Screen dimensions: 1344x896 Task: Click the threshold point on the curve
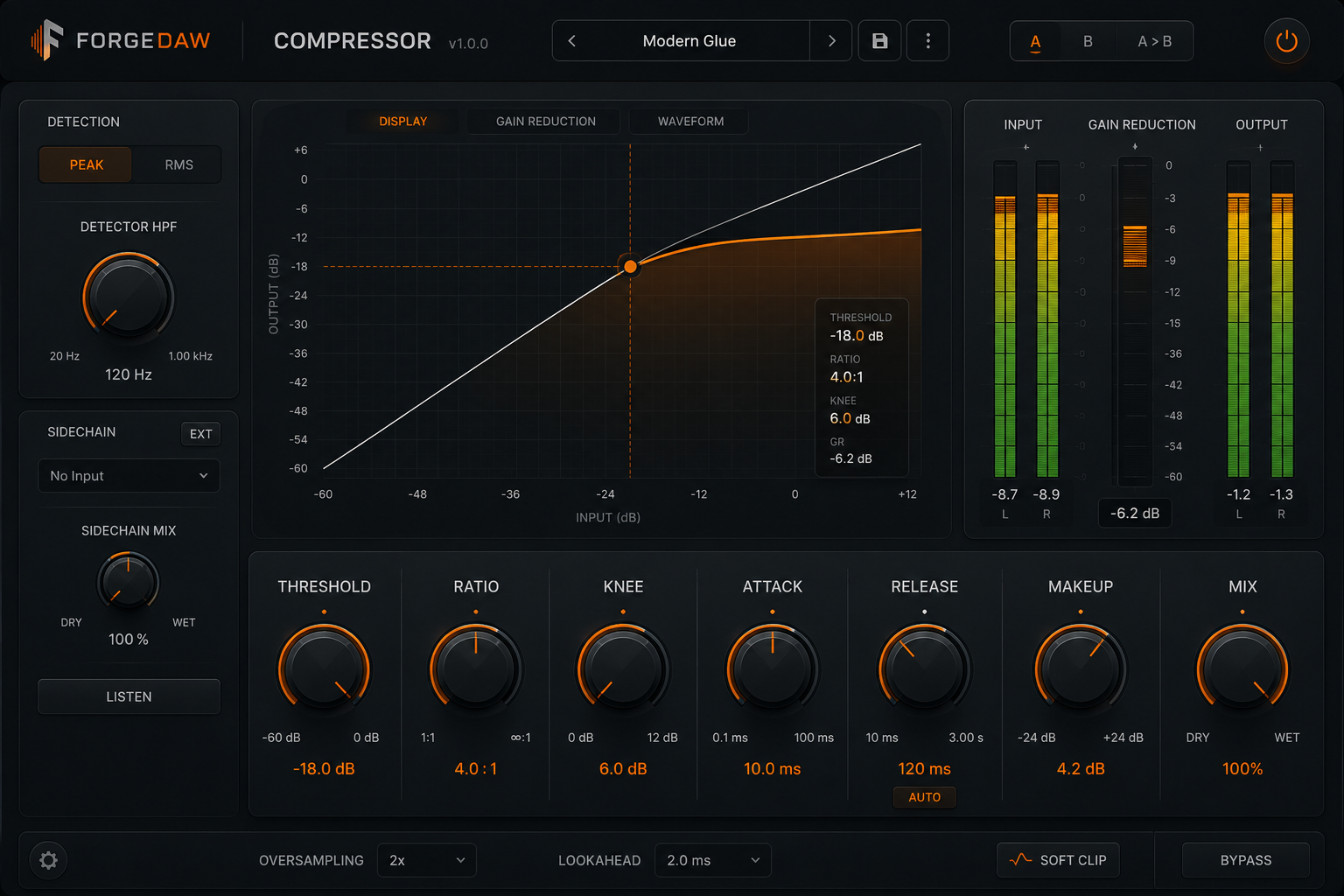pos(630,266)
